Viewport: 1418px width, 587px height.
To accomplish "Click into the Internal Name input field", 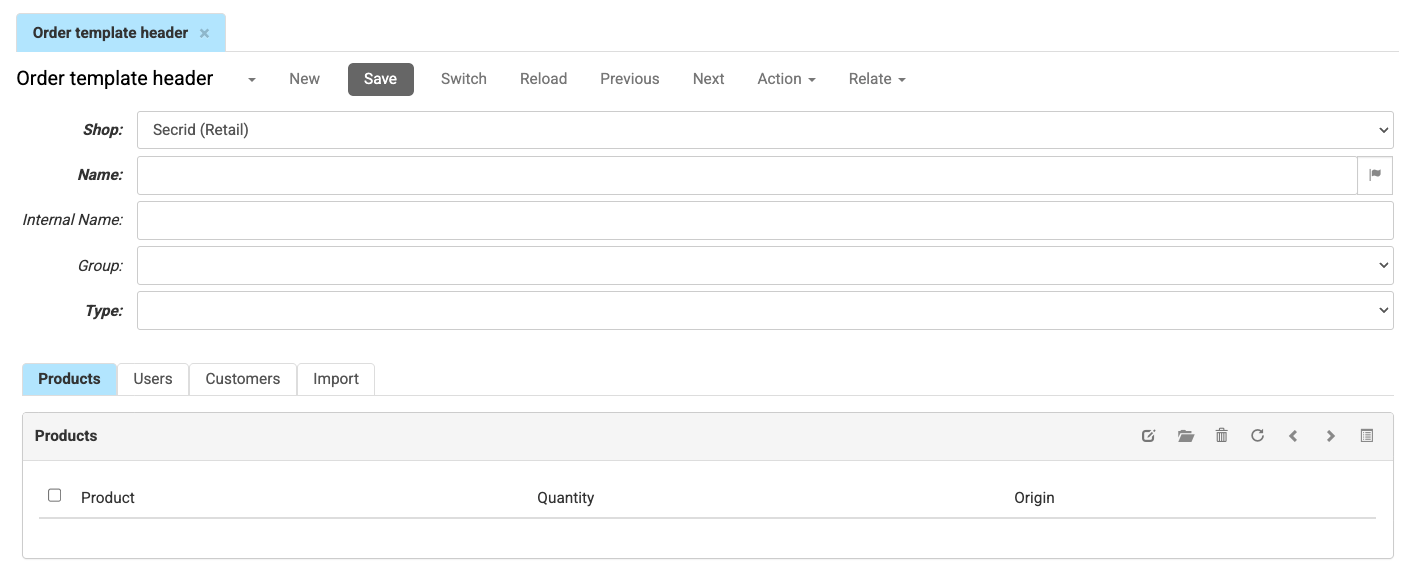I will (x=765, y=221).
